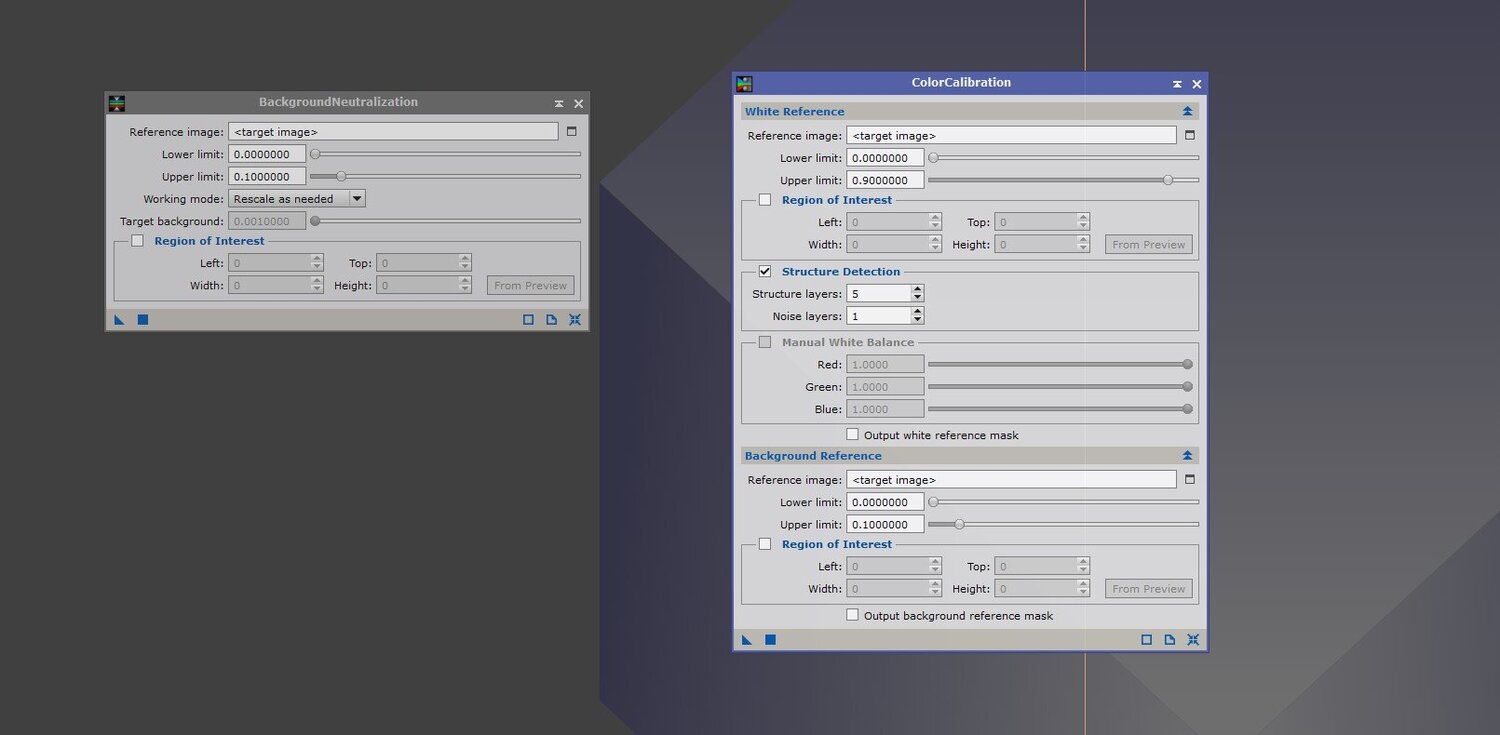
Task: Click the Red white balance slider handle
Action: point(1188,364)
